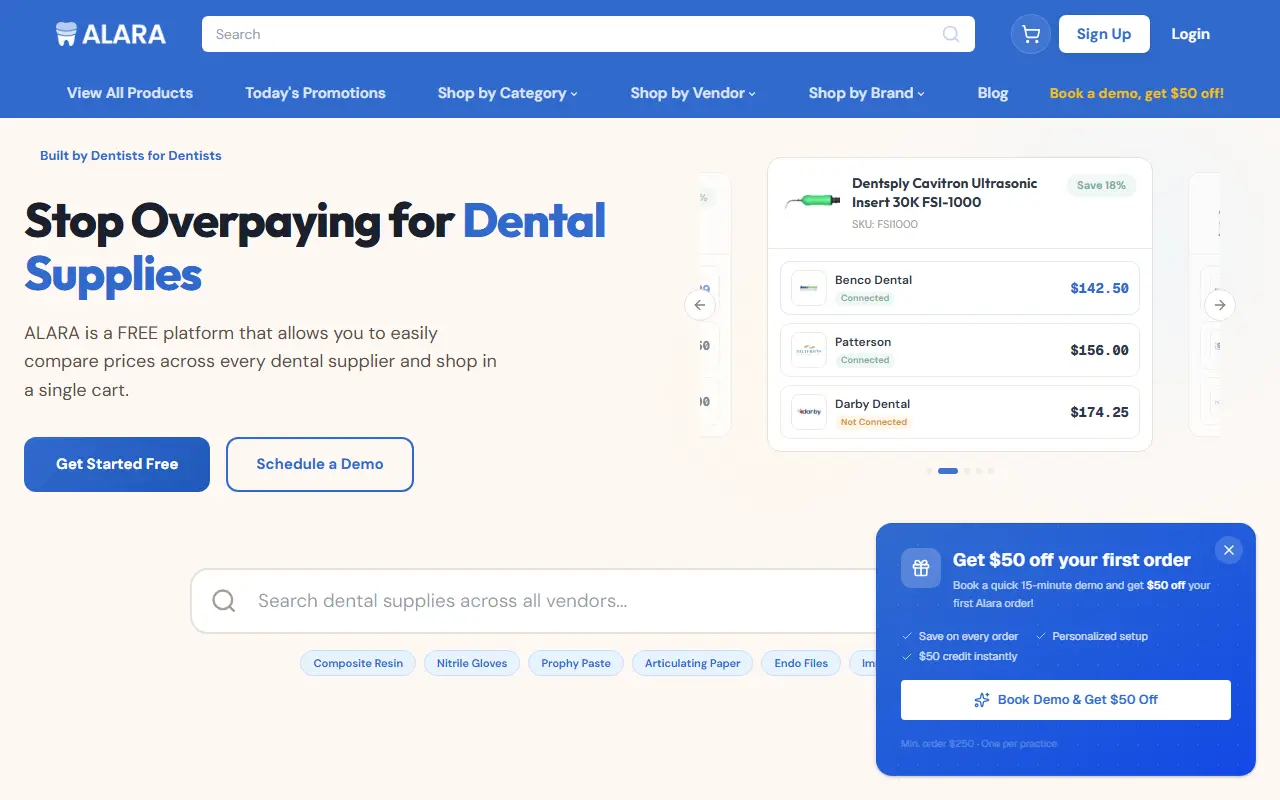The width and height of the screenshot is (1280, 800).
Task: Click the Sign Up button
Action: 1104,34
